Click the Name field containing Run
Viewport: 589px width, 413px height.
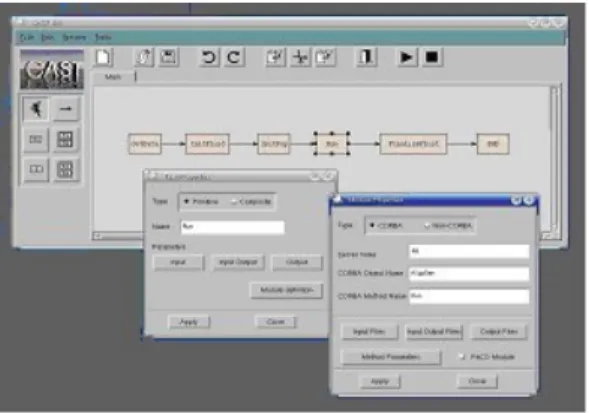[x=233, y=227]
